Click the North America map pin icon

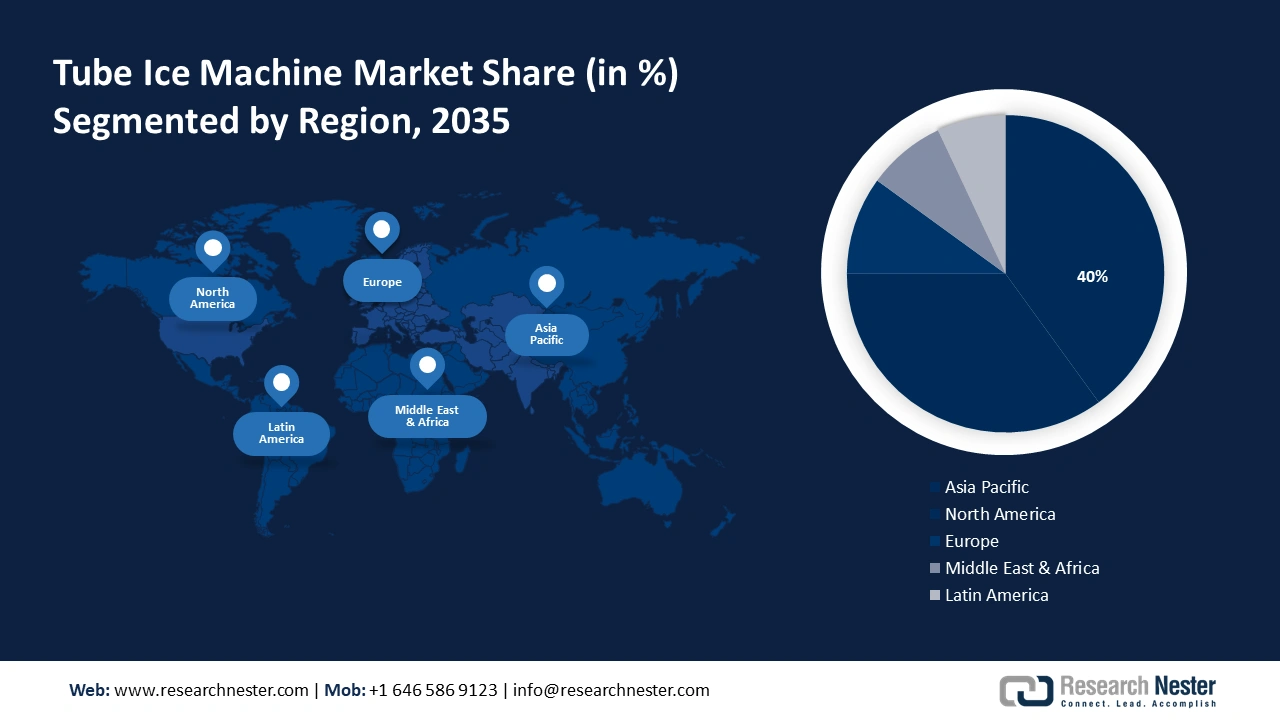pos(212,251)
